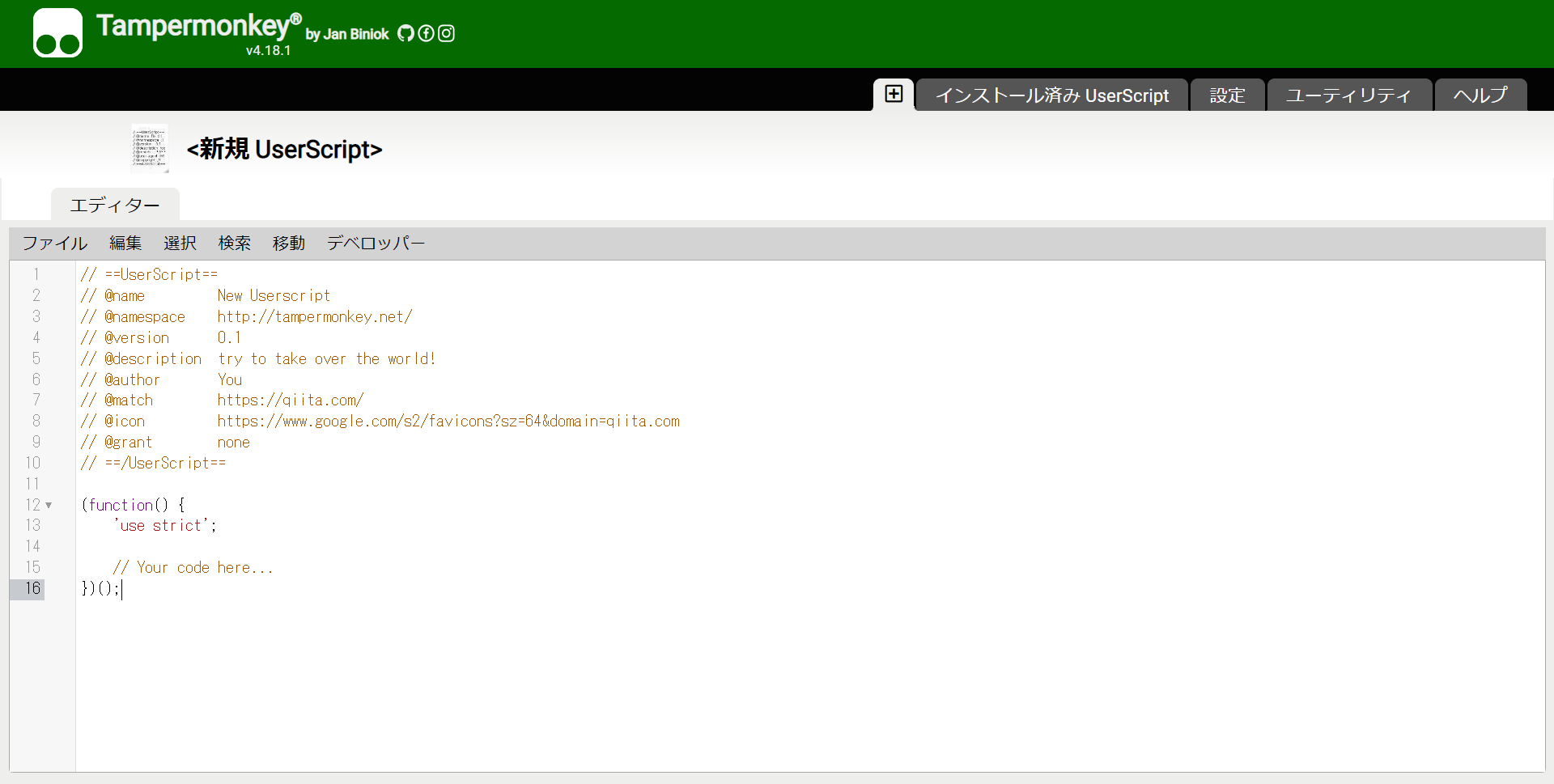
Task: Click the Tampermonkey mascot face icon
Action: (x=57, y=32)
